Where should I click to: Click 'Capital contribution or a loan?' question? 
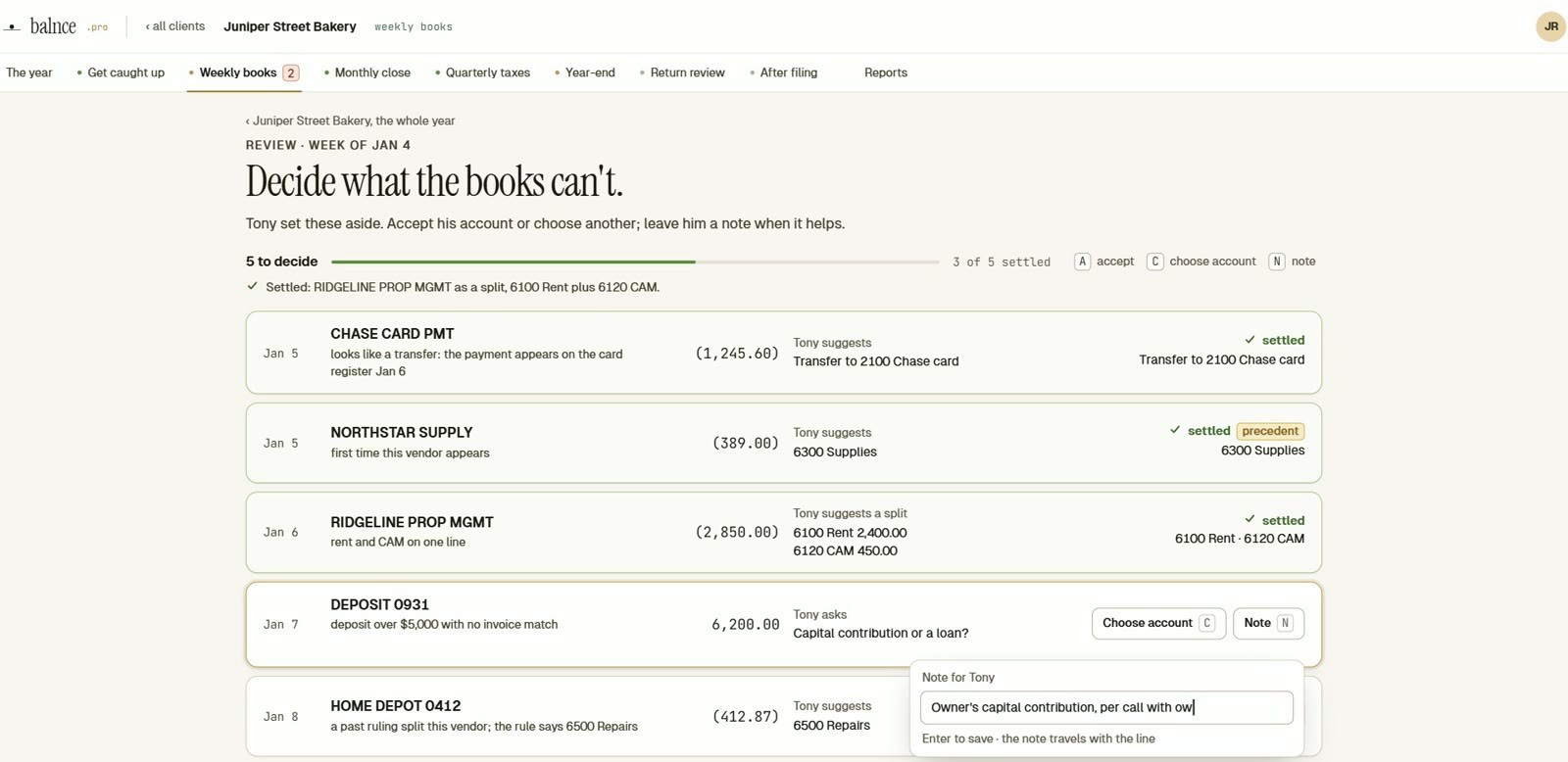click(x=881, y=633)
